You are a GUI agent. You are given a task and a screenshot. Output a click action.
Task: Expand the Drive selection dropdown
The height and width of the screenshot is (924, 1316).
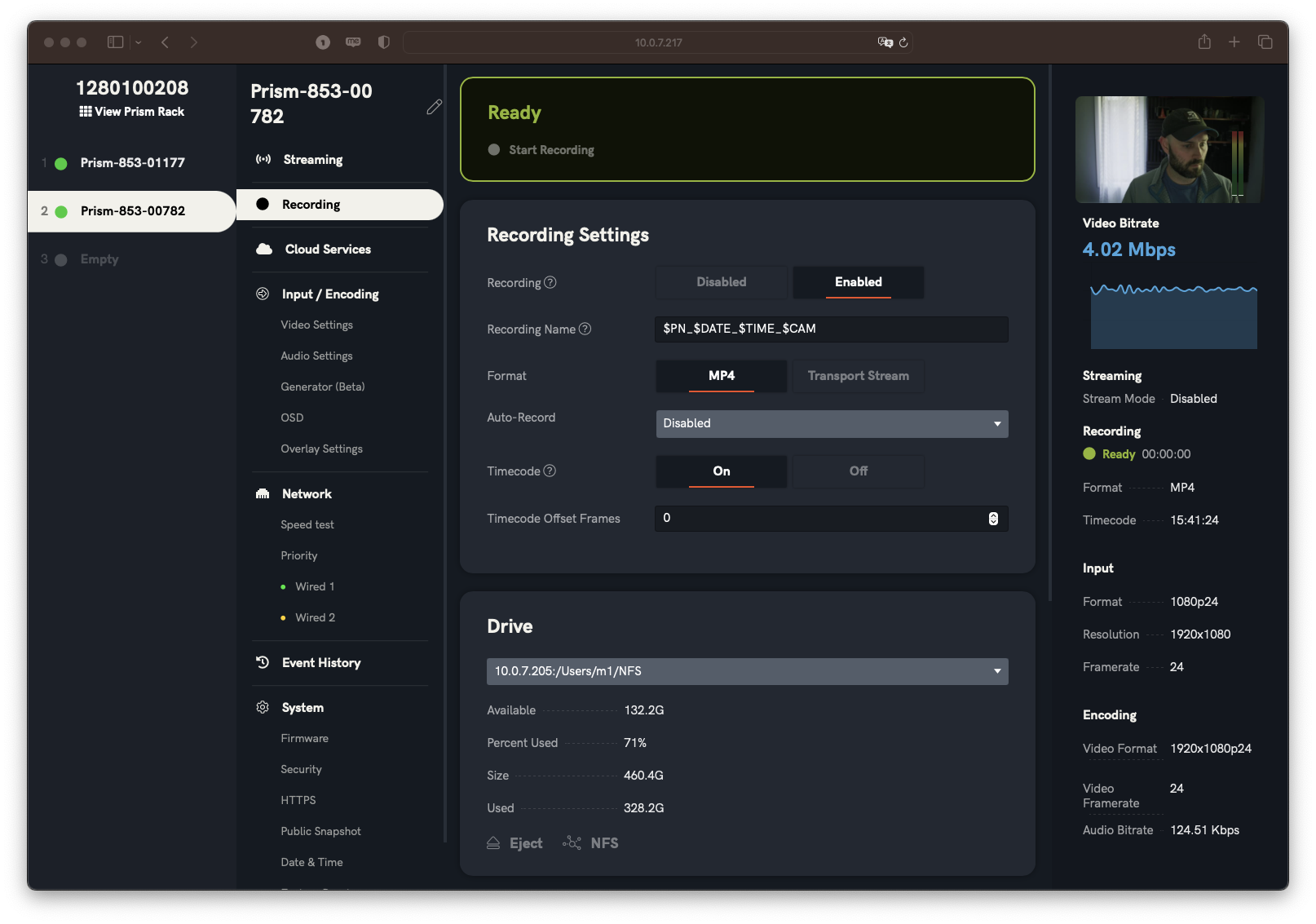[747, 671]
